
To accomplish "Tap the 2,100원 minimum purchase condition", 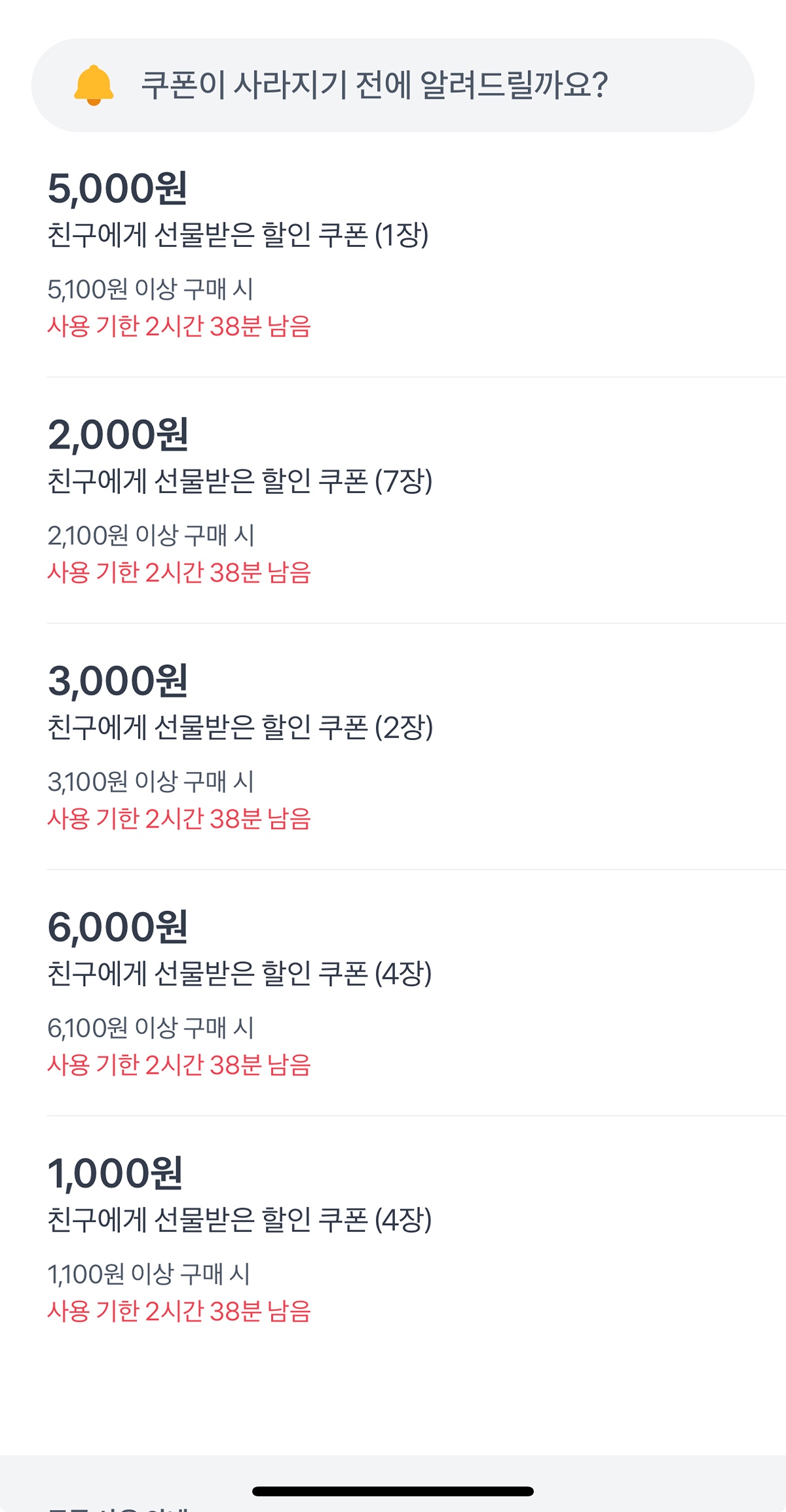I will [x=151, y=535].
